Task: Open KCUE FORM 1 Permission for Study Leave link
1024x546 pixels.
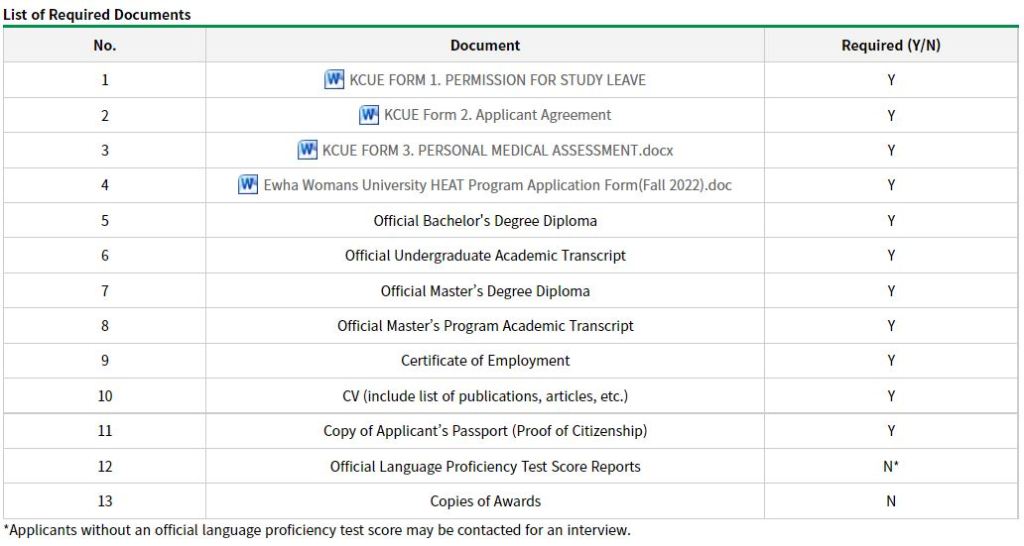Action: (497, 80)
